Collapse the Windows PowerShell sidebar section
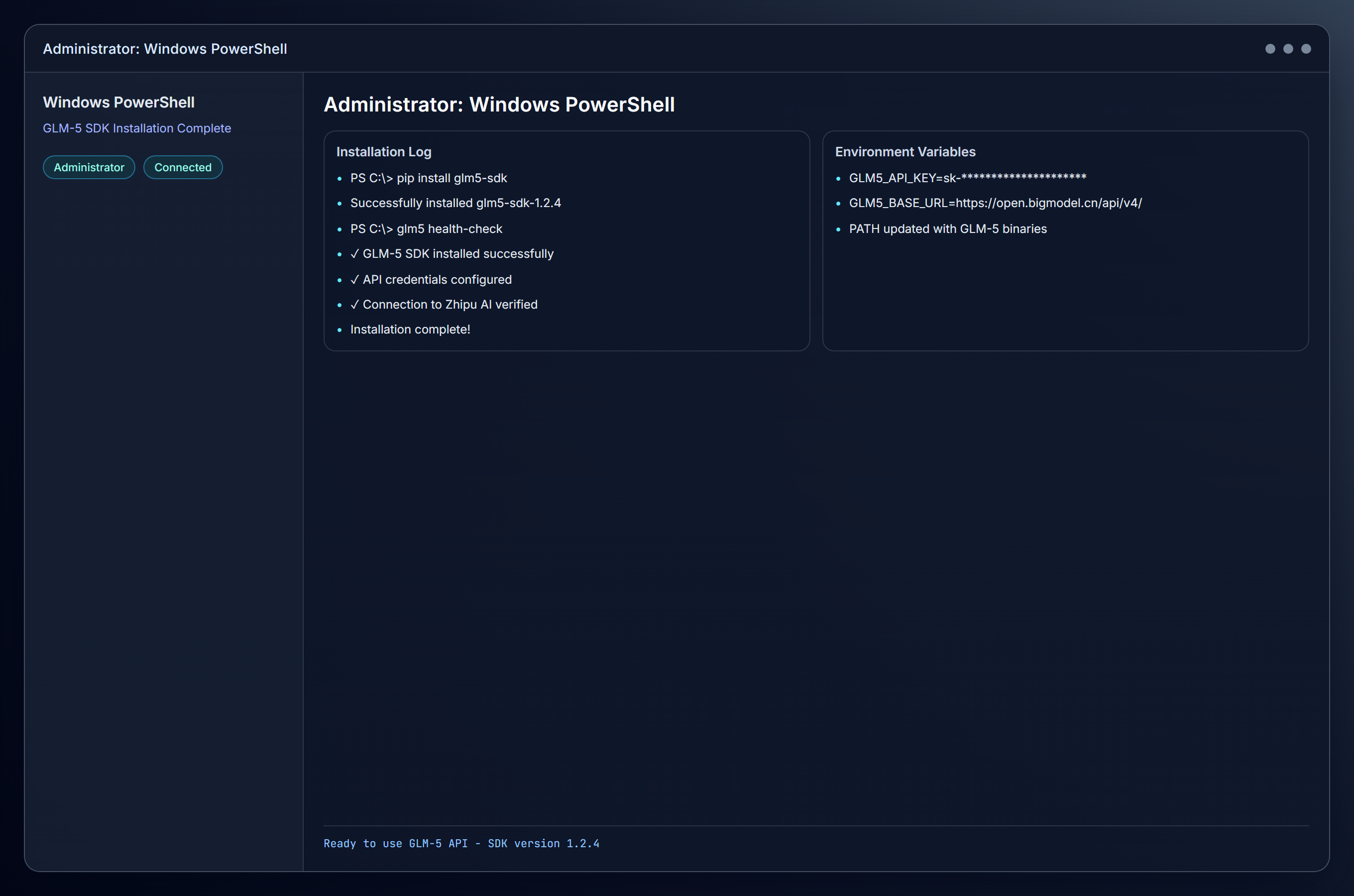Viewport: 1354px width, 896px height. (x=118, y=102)
